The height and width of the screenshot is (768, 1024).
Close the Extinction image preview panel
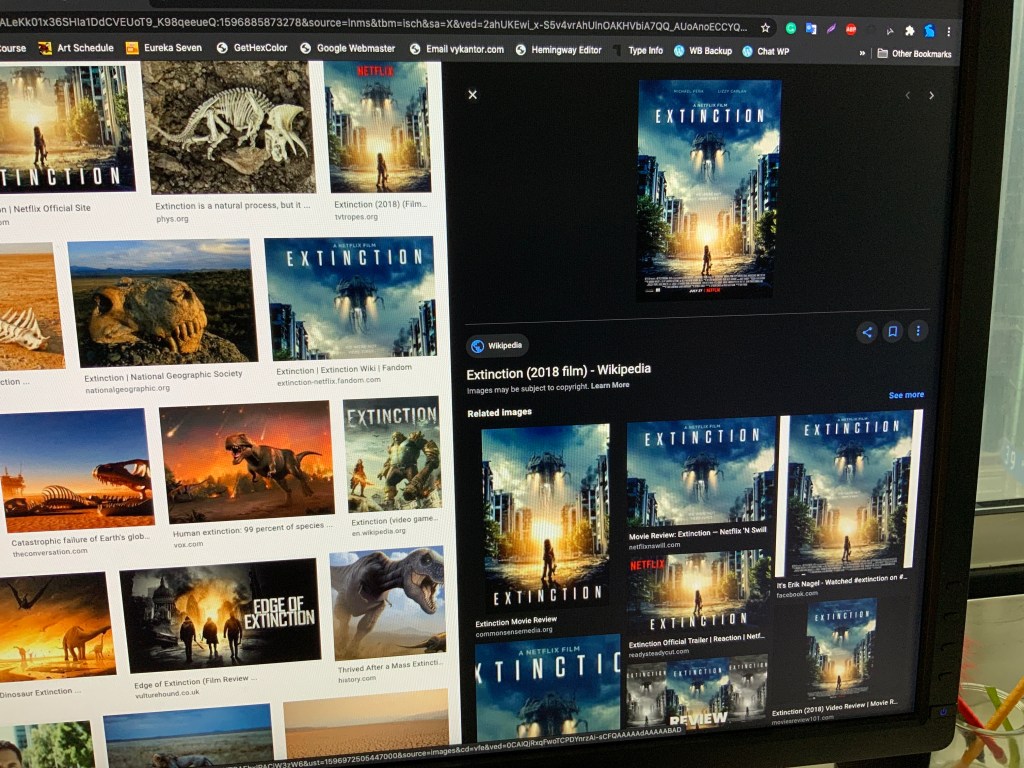click(472, 94)
